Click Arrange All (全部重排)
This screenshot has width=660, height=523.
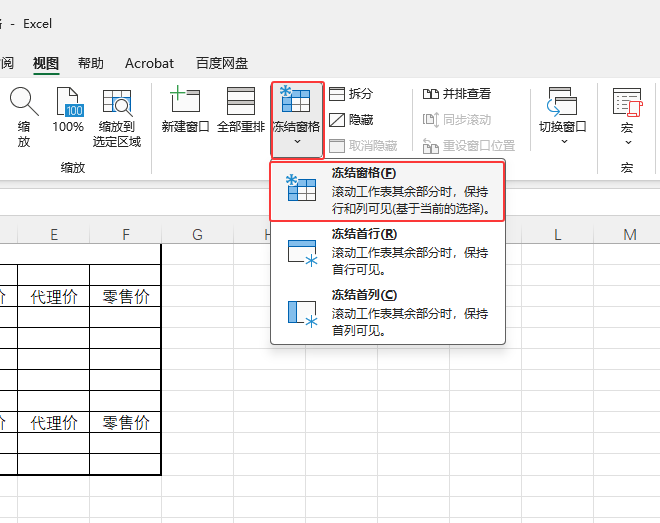tap(241, 110)
